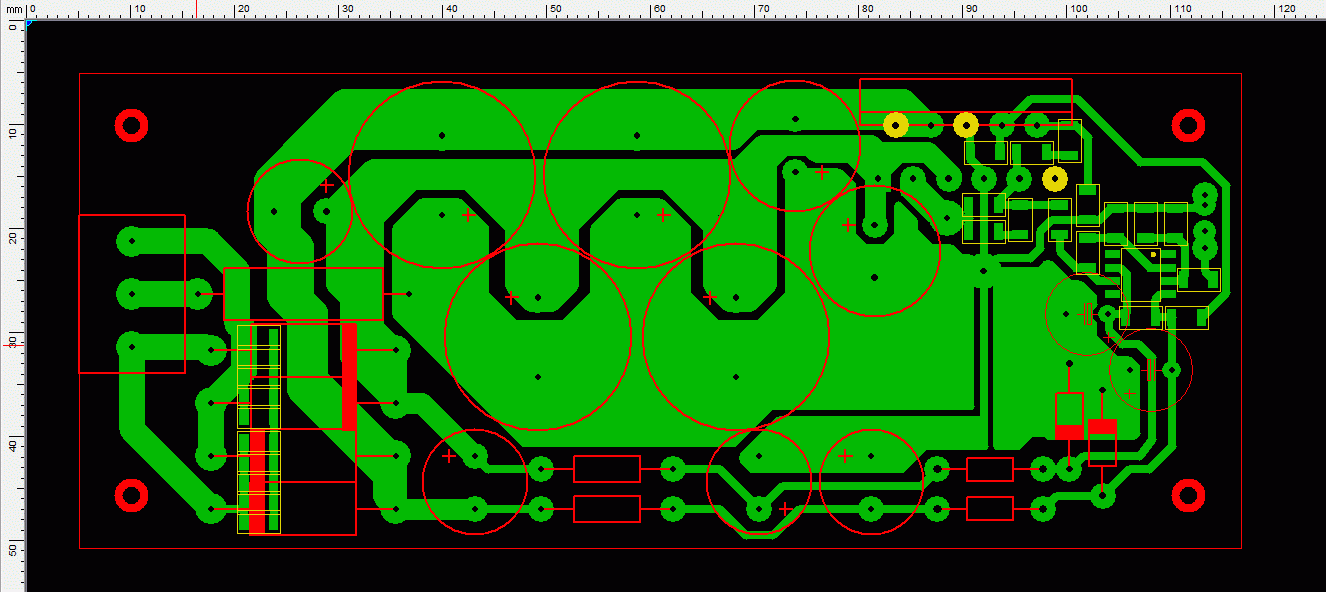Select middle pad of left-edge connector
Viewport: 1326px width, 592px height.
pos(131,294)
